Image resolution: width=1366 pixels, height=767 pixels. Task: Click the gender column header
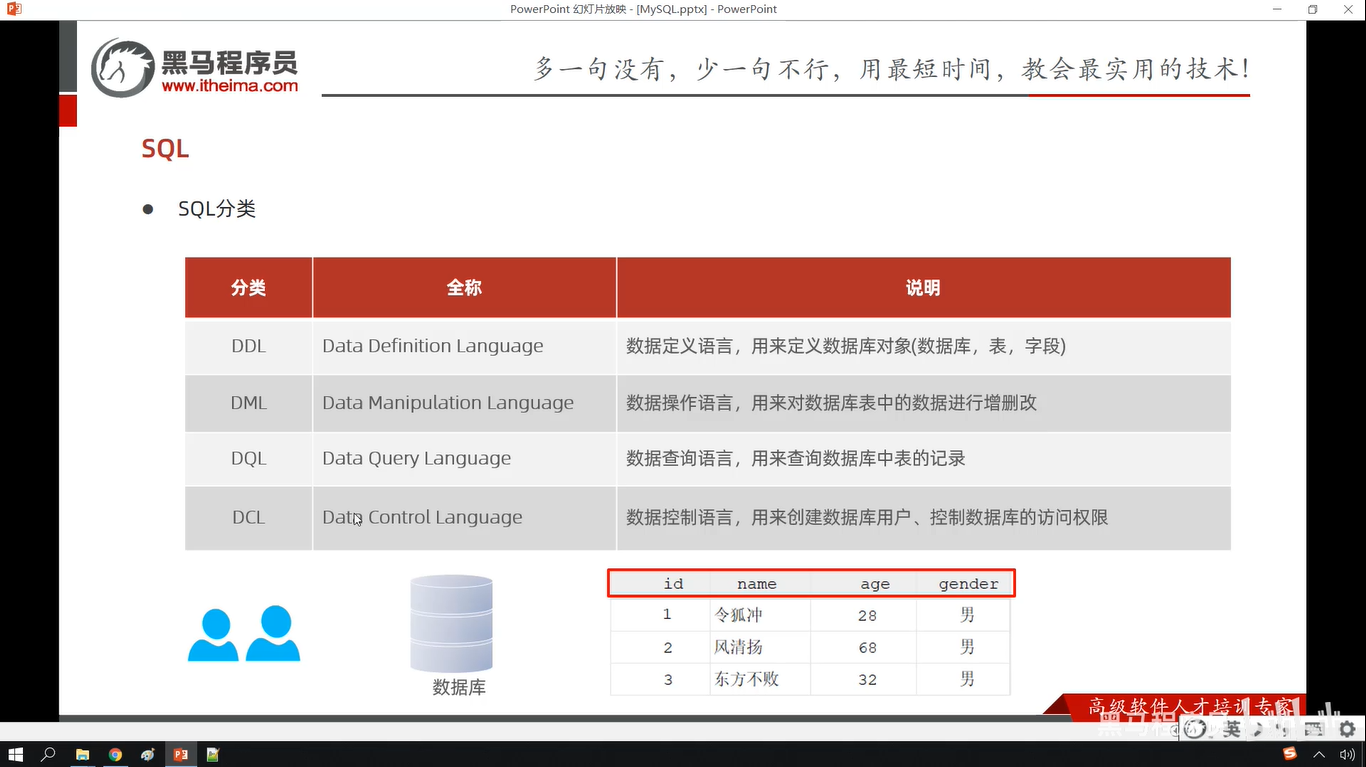tap(968, 584)
